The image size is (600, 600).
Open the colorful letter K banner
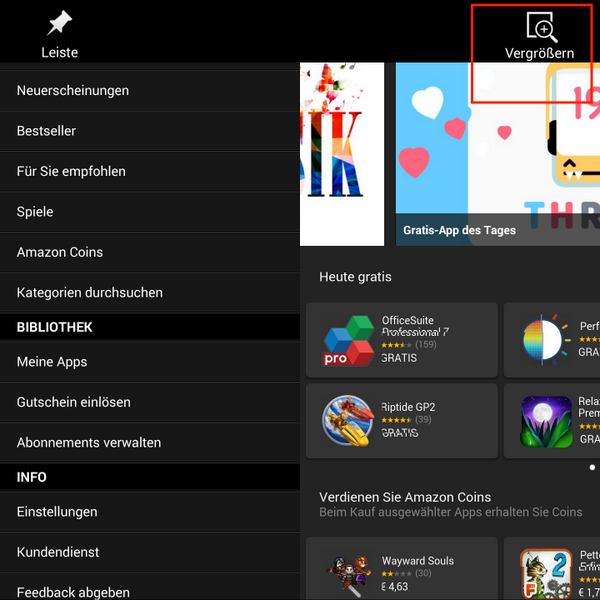(x=342, y=154)
